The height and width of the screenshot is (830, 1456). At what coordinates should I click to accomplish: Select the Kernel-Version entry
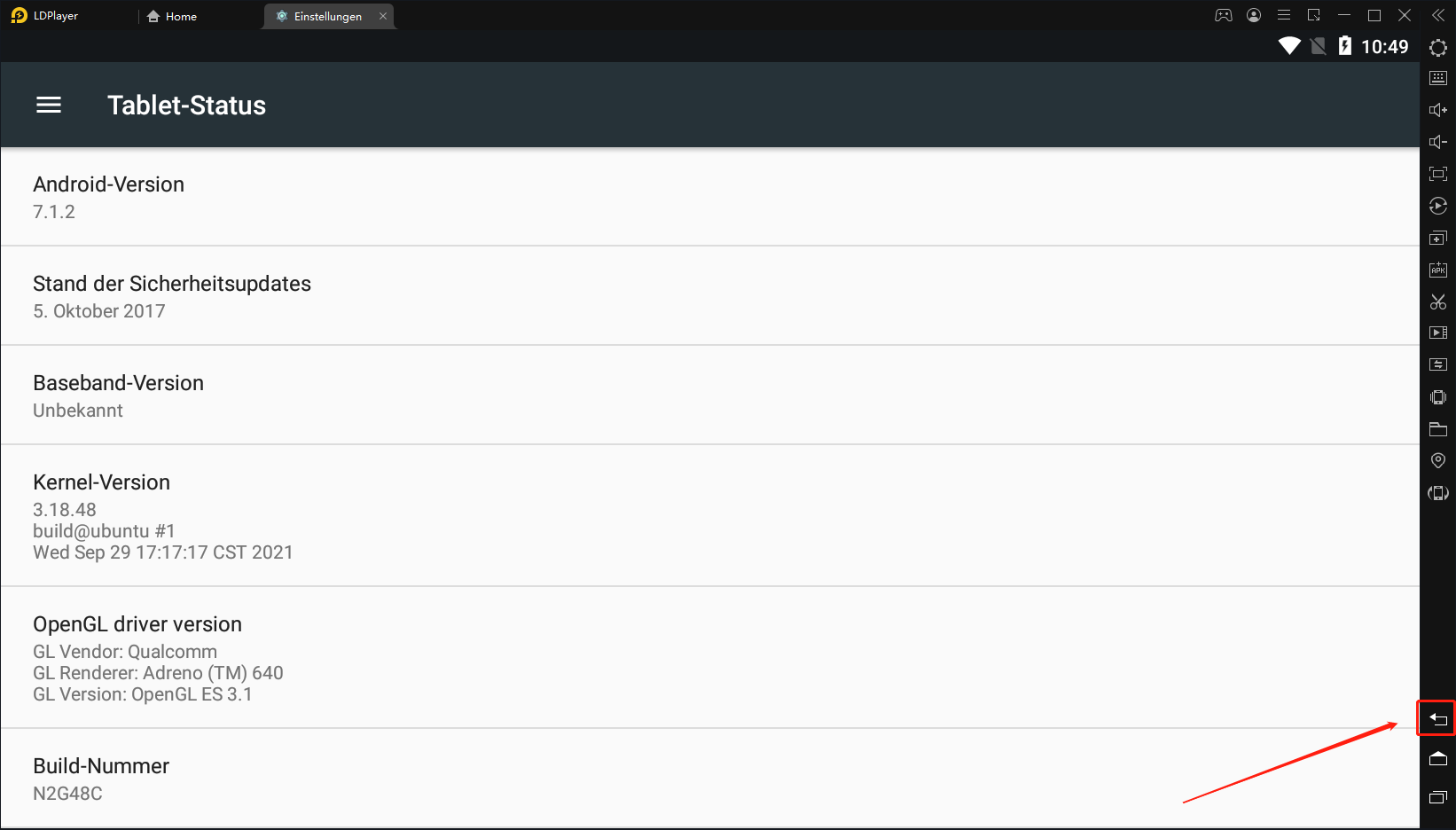[710, 516]
